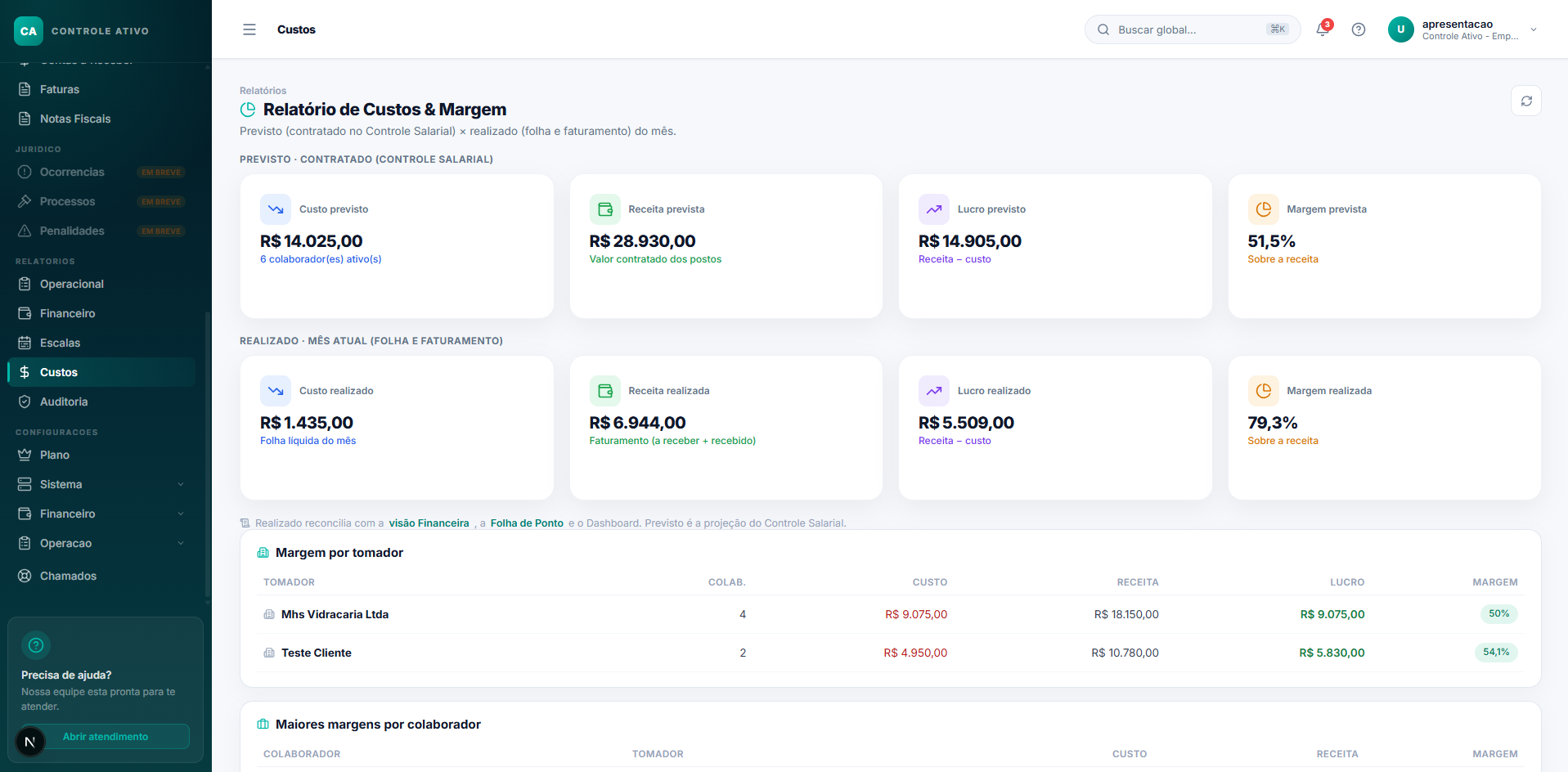The width and height of the screenshot is (1568, 772).
Task: Click the R$ 1.435,00 custo realizado value
Action: 307,423
